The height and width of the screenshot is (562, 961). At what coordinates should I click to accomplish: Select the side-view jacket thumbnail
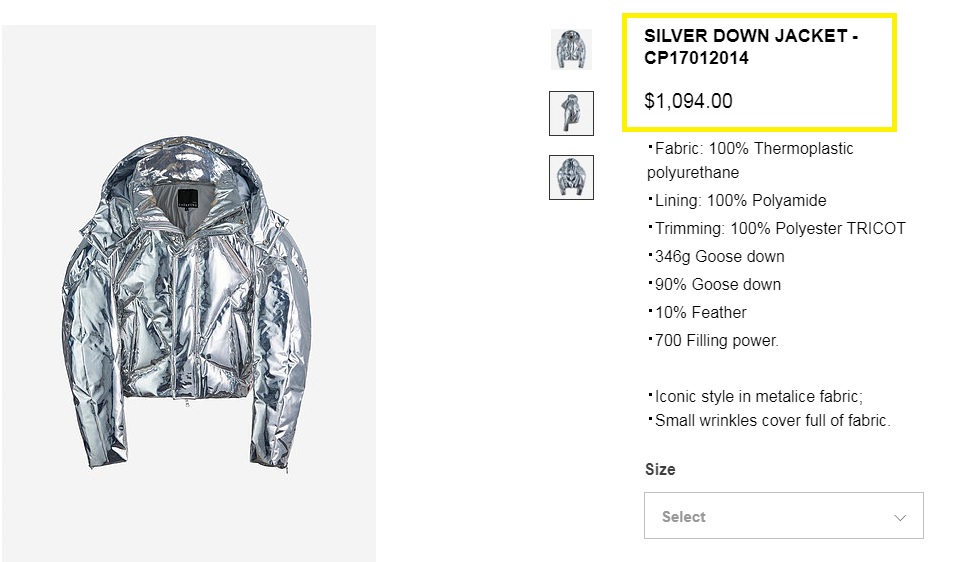point(571,113)
